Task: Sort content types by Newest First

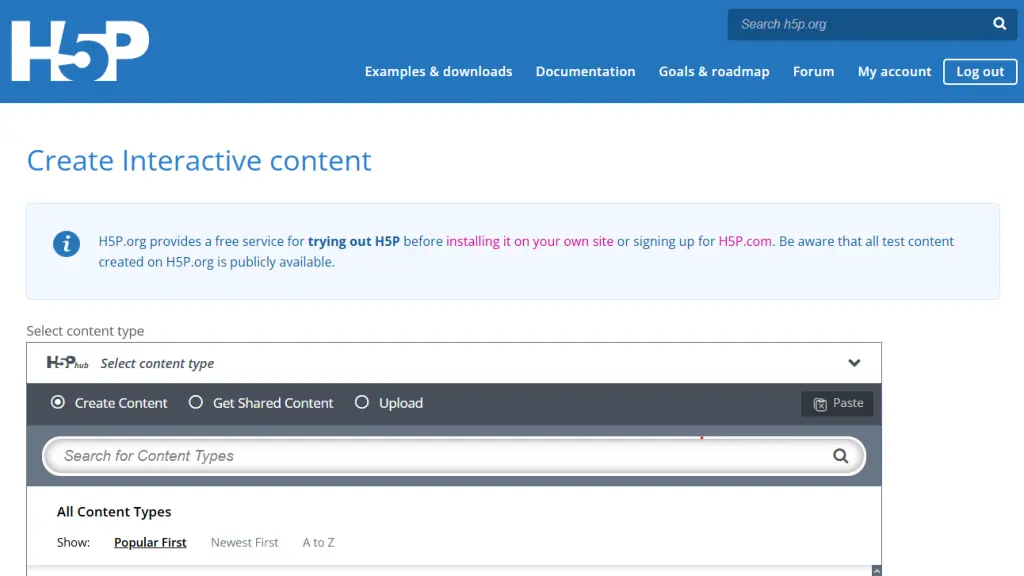Action: (x=244, y=542)
